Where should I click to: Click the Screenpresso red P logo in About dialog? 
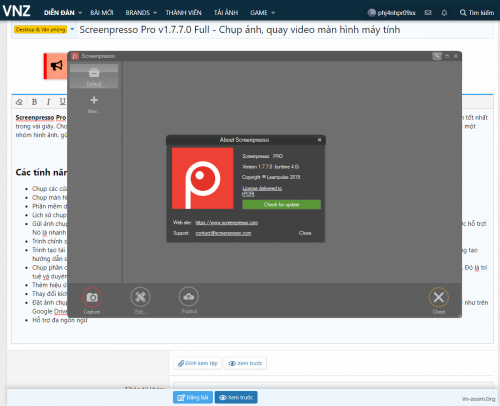pyautogui.click(x=203, y=178)
